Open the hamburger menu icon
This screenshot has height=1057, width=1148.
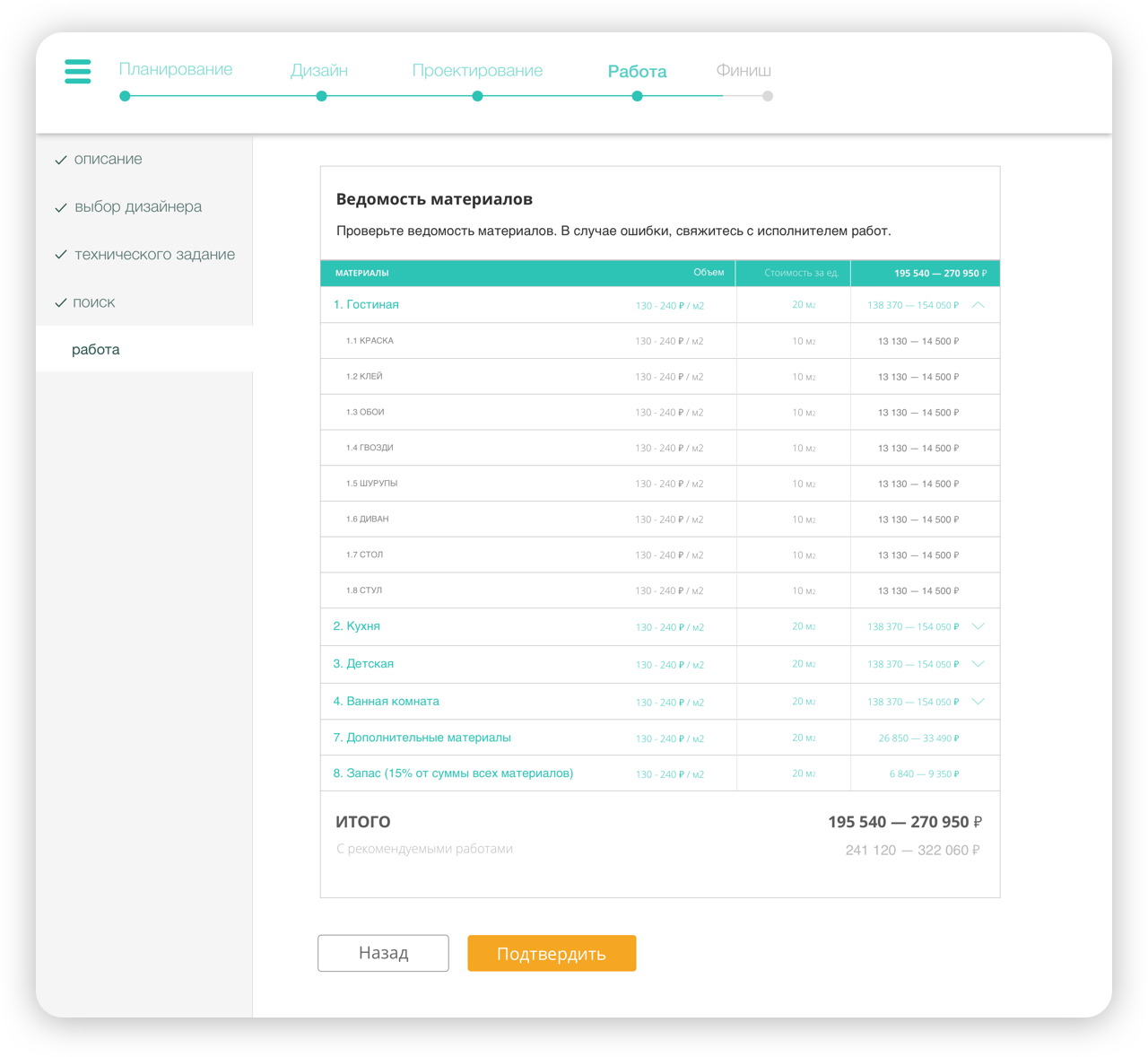pos(78,71)
